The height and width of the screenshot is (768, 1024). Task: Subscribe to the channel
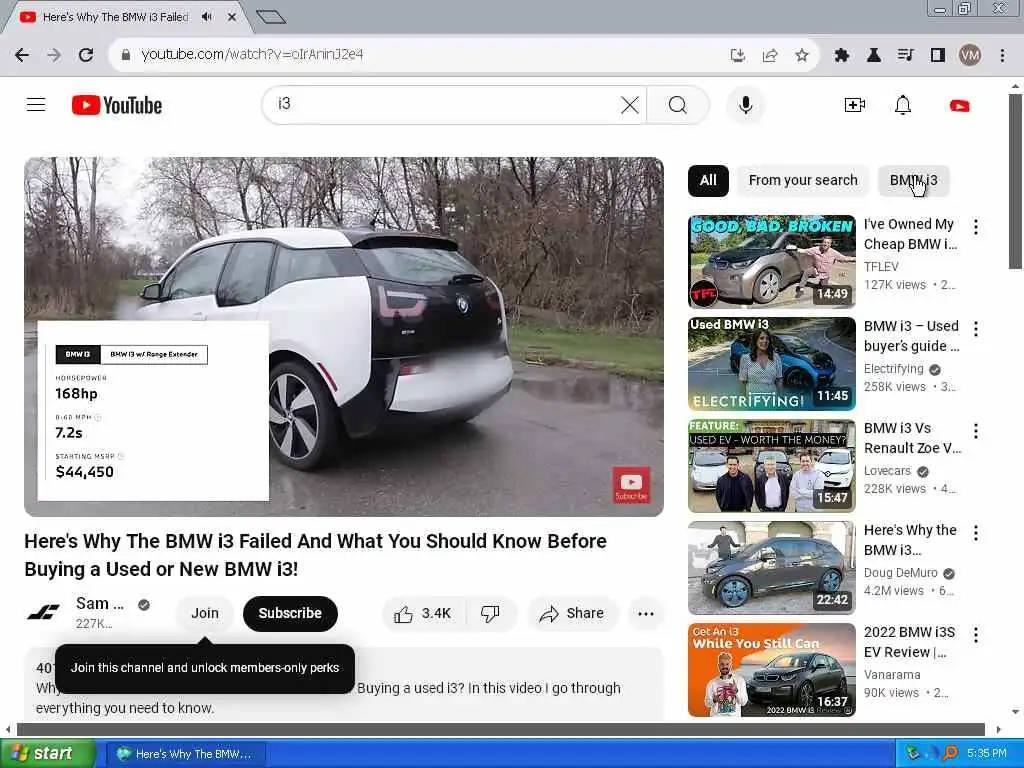[290, 613]
